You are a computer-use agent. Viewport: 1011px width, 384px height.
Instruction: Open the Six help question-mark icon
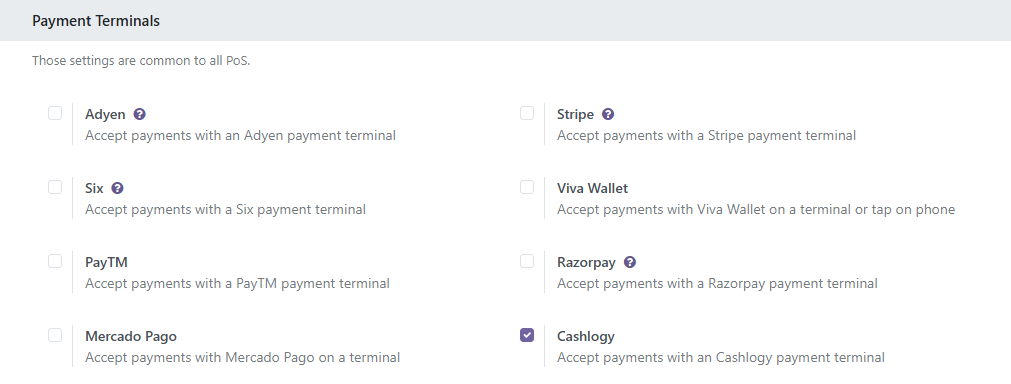coord(117,188)
